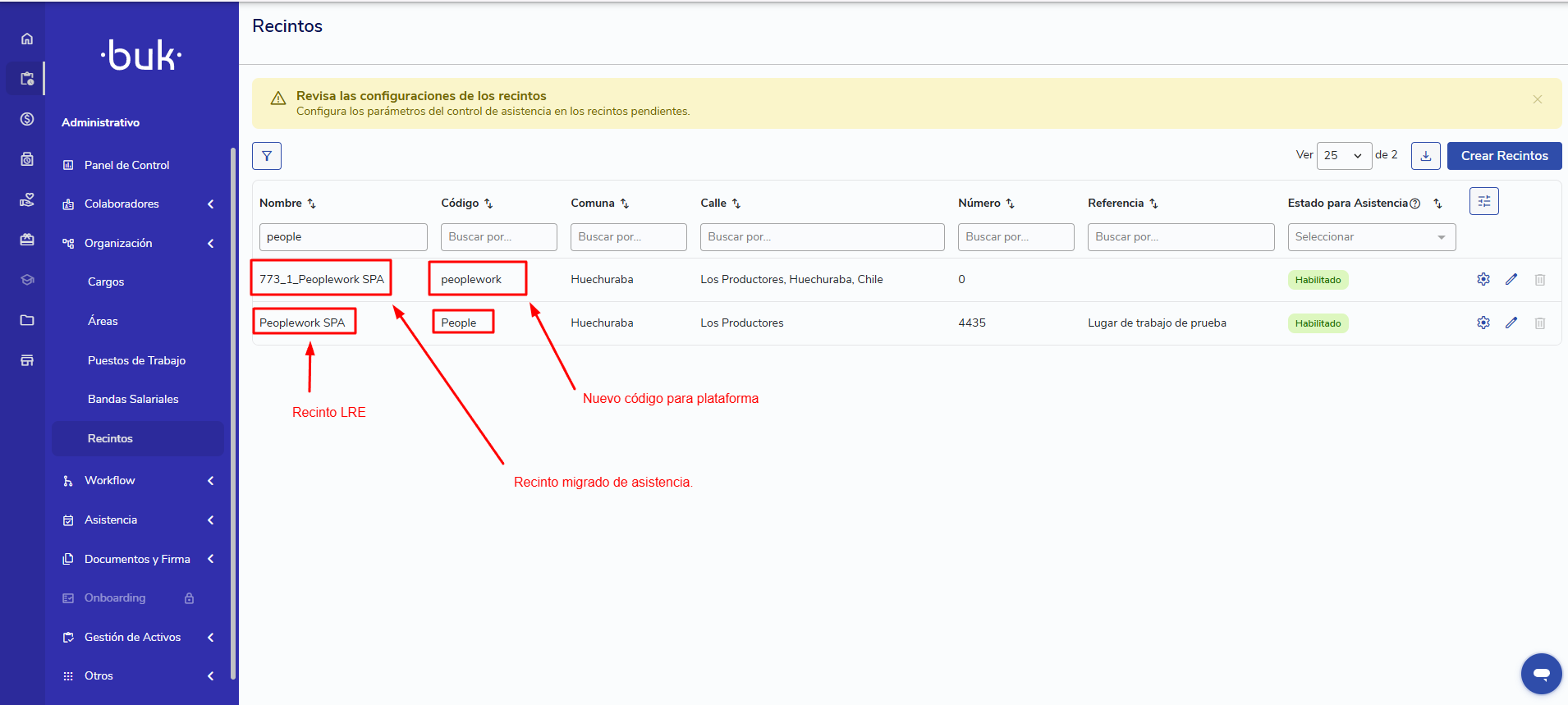Image resolution: width=1568 pixels, height=705 pixels.
Task: Click the download export icon
Action: pos(1426,156)
